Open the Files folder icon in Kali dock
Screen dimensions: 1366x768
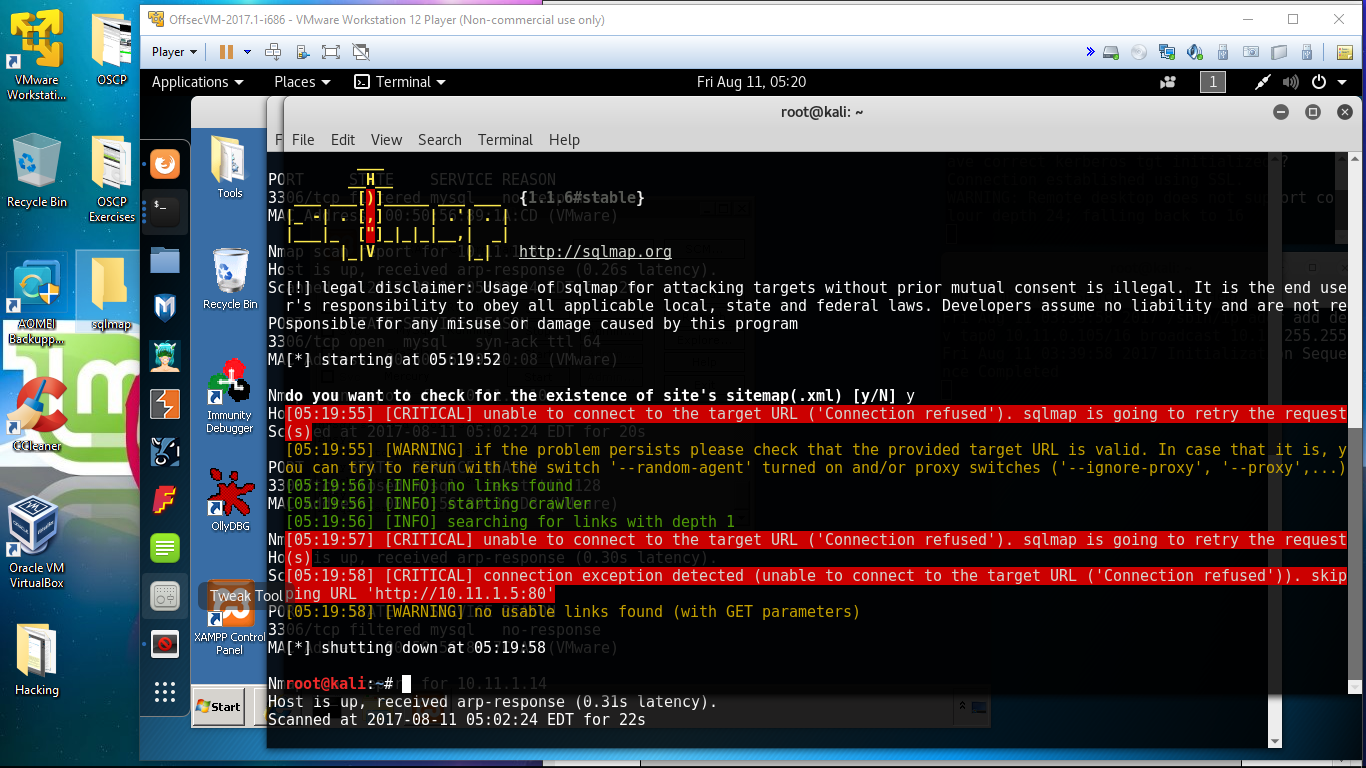(165, 260)
